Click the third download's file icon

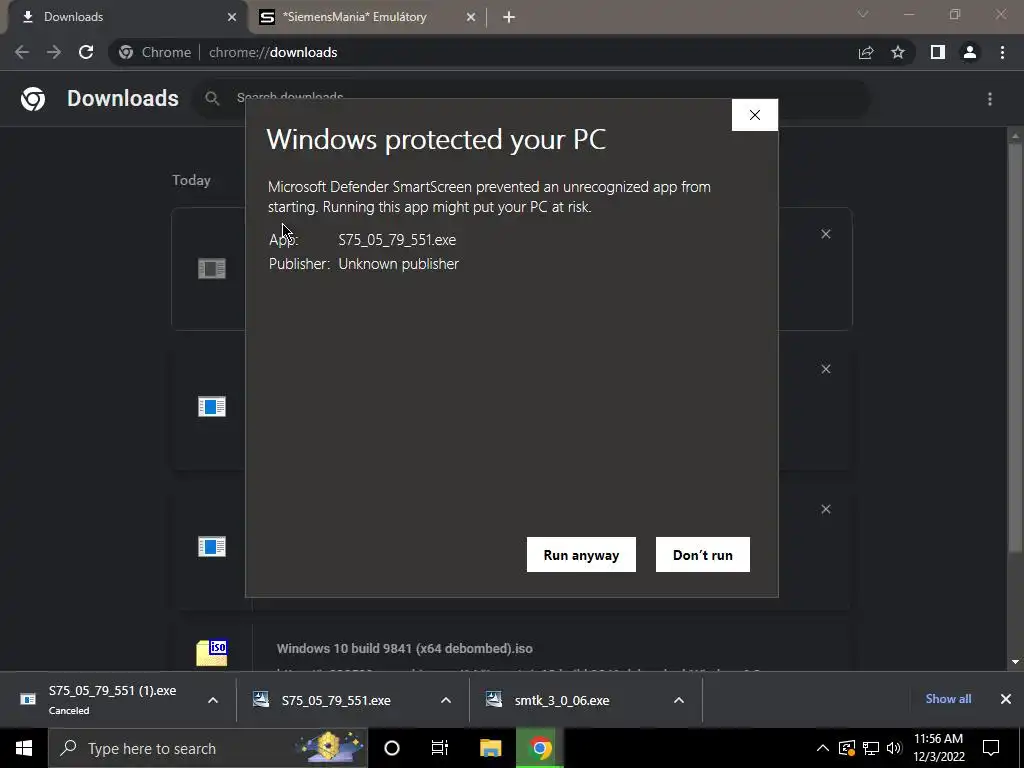pos(212,546)
